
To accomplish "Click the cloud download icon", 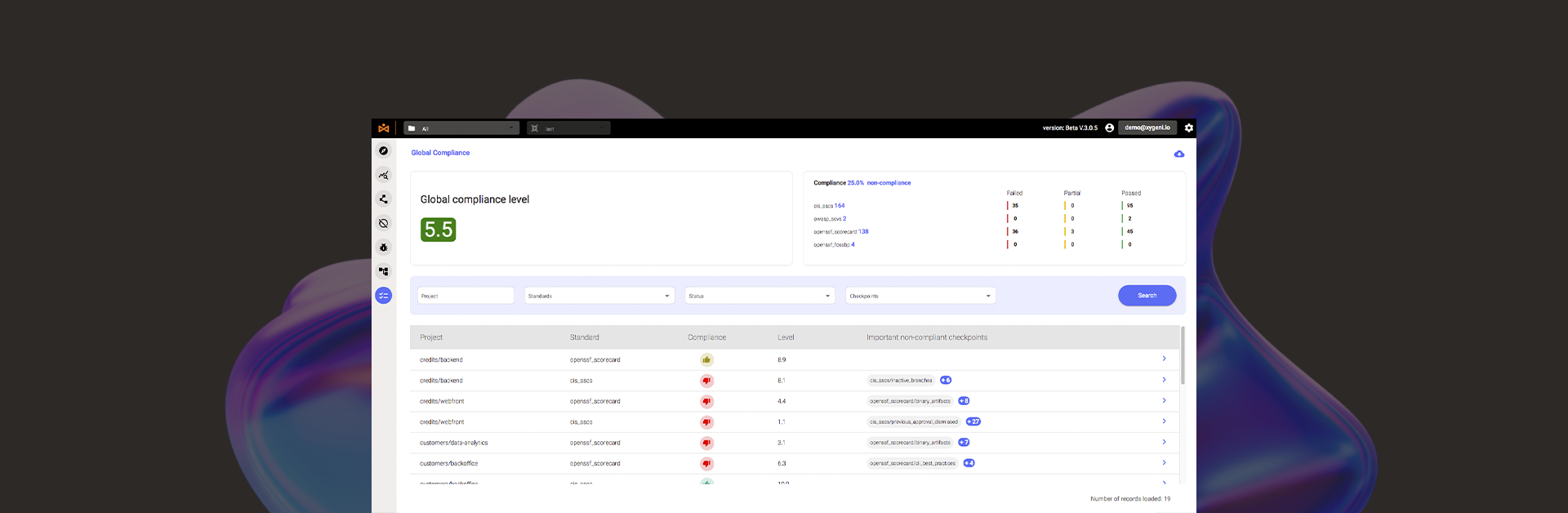I will 1178,154.
